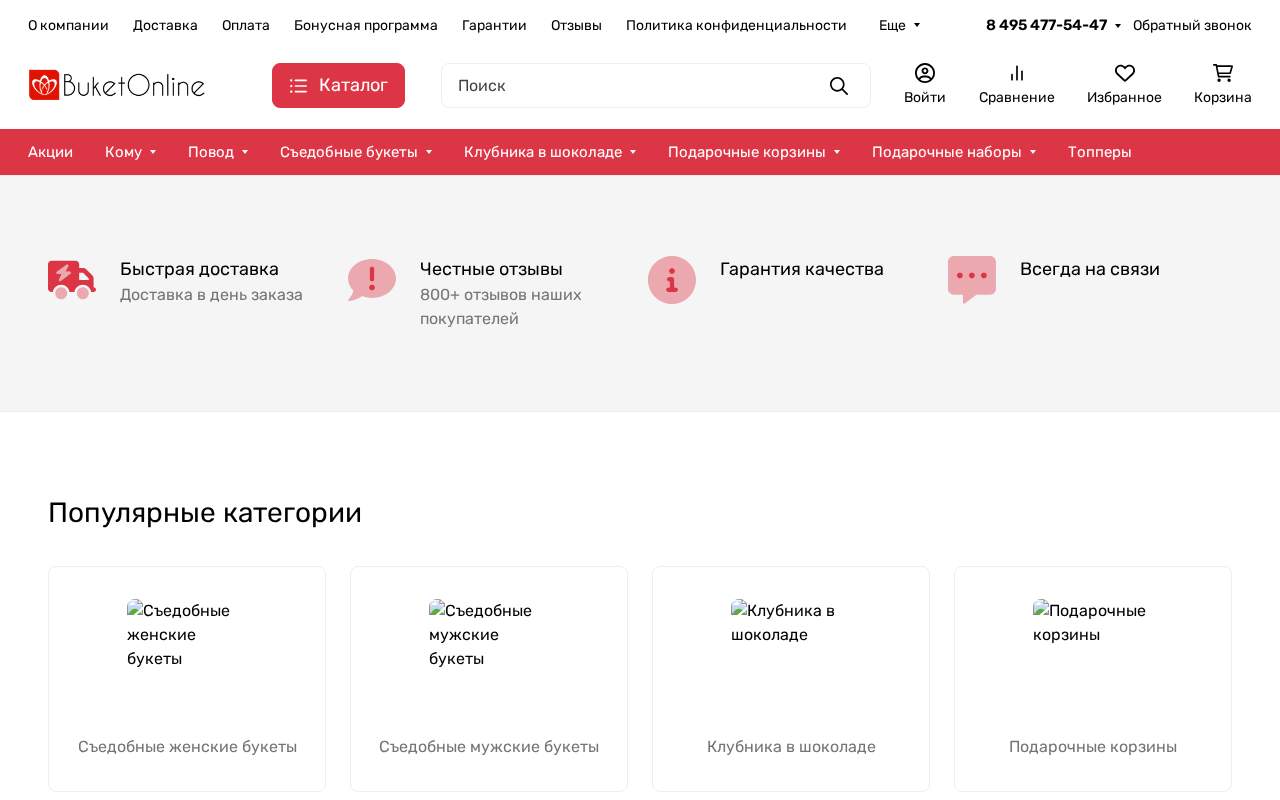The image size is (1280, 800).
Task: Expand the Повод menu
Action: pos(218,152)
